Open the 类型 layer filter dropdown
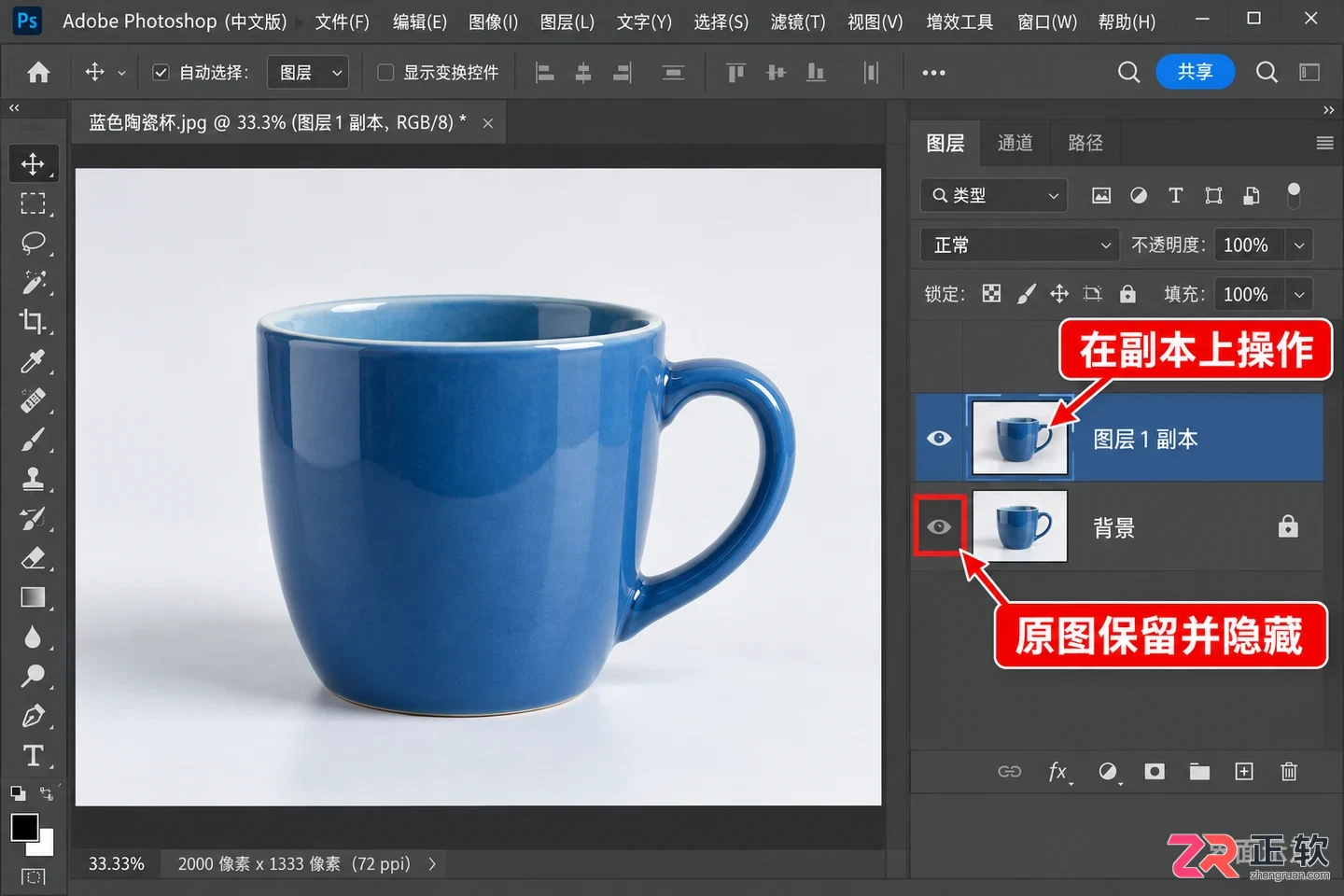 coord(994,195)
